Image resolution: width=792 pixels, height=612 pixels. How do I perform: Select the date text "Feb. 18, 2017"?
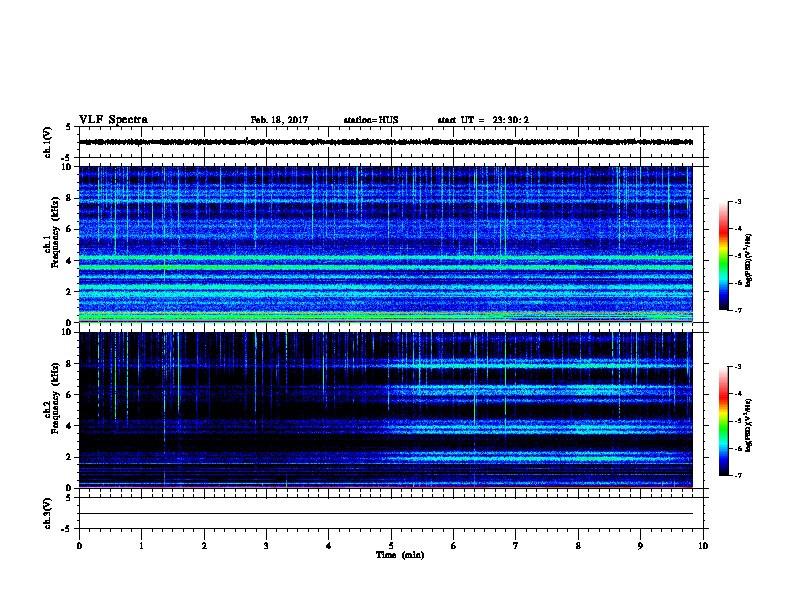tap(279, 120)
